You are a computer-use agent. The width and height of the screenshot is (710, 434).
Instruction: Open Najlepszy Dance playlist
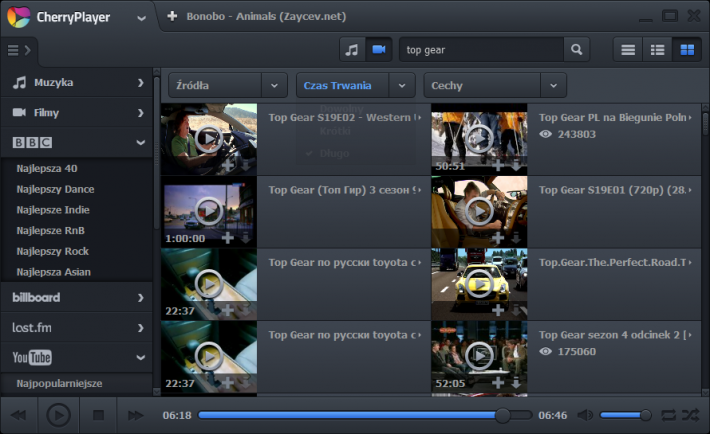55,189
